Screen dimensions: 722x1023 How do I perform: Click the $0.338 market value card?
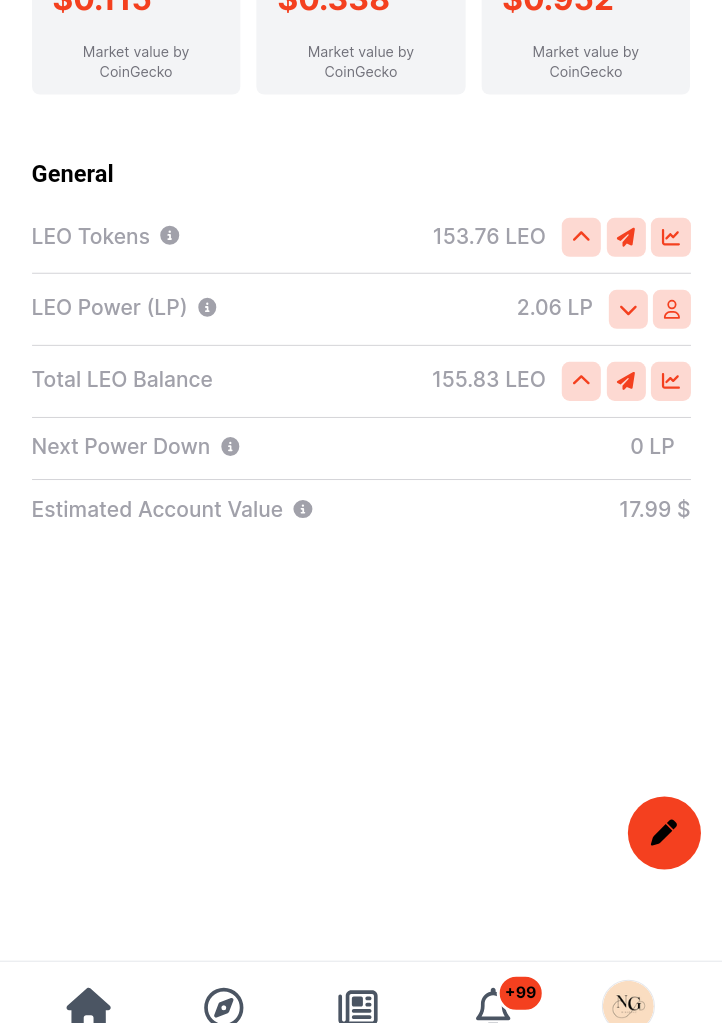pos(361,47)
